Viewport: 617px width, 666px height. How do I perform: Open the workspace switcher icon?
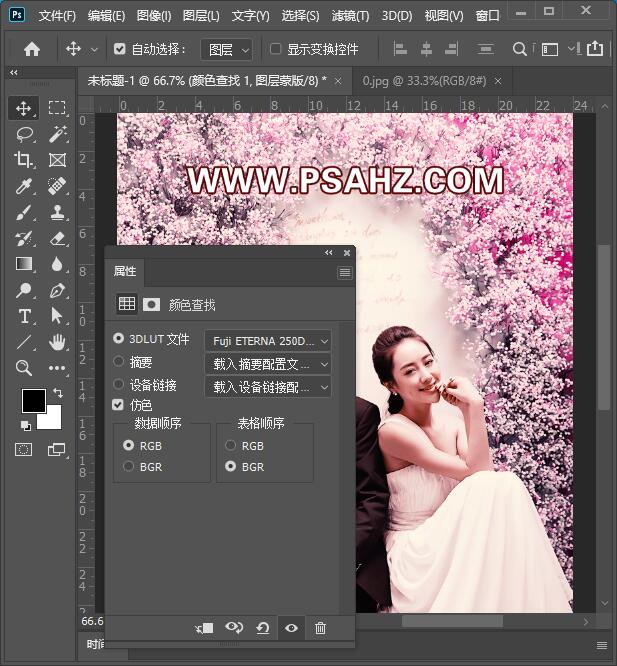pos(550,50)
